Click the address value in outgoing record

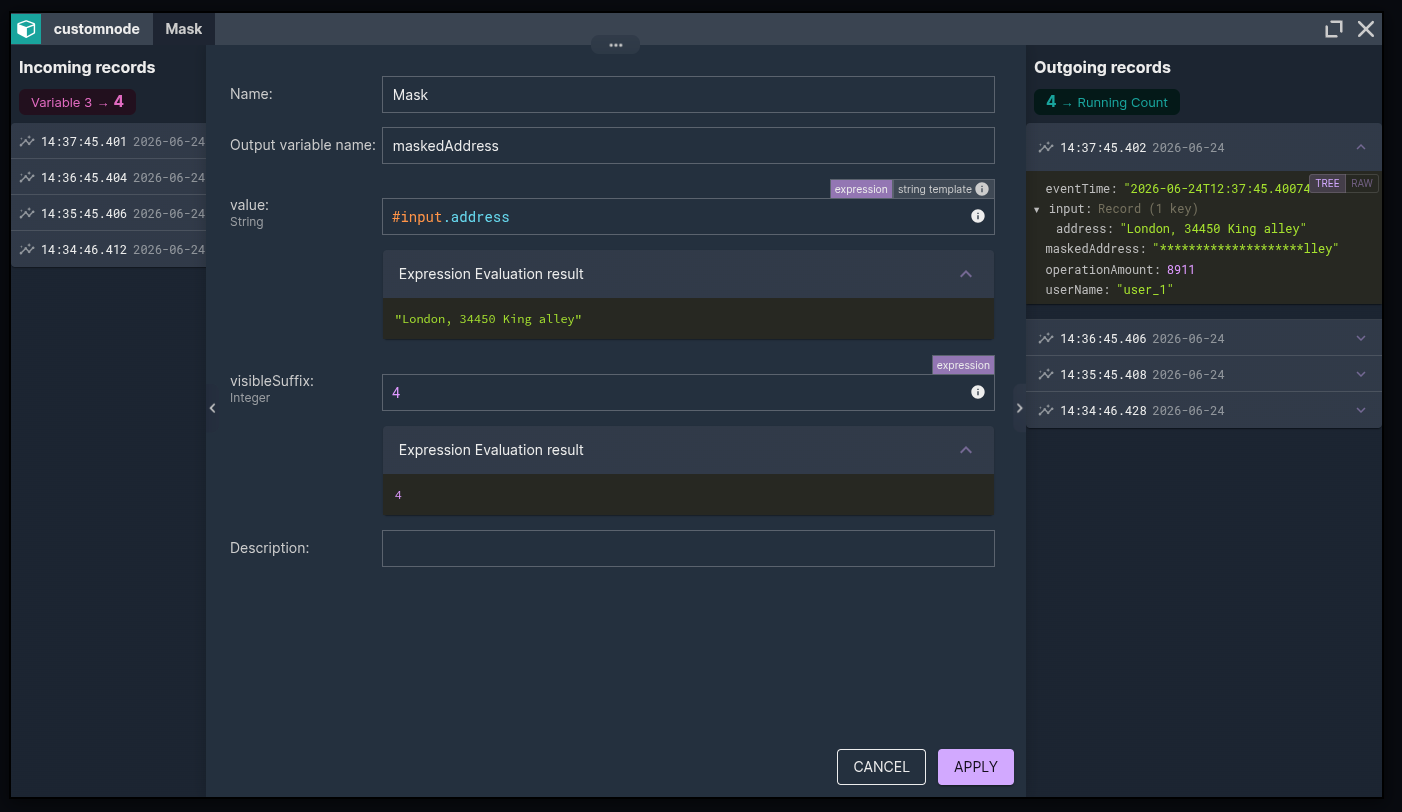pos(1213,229)
